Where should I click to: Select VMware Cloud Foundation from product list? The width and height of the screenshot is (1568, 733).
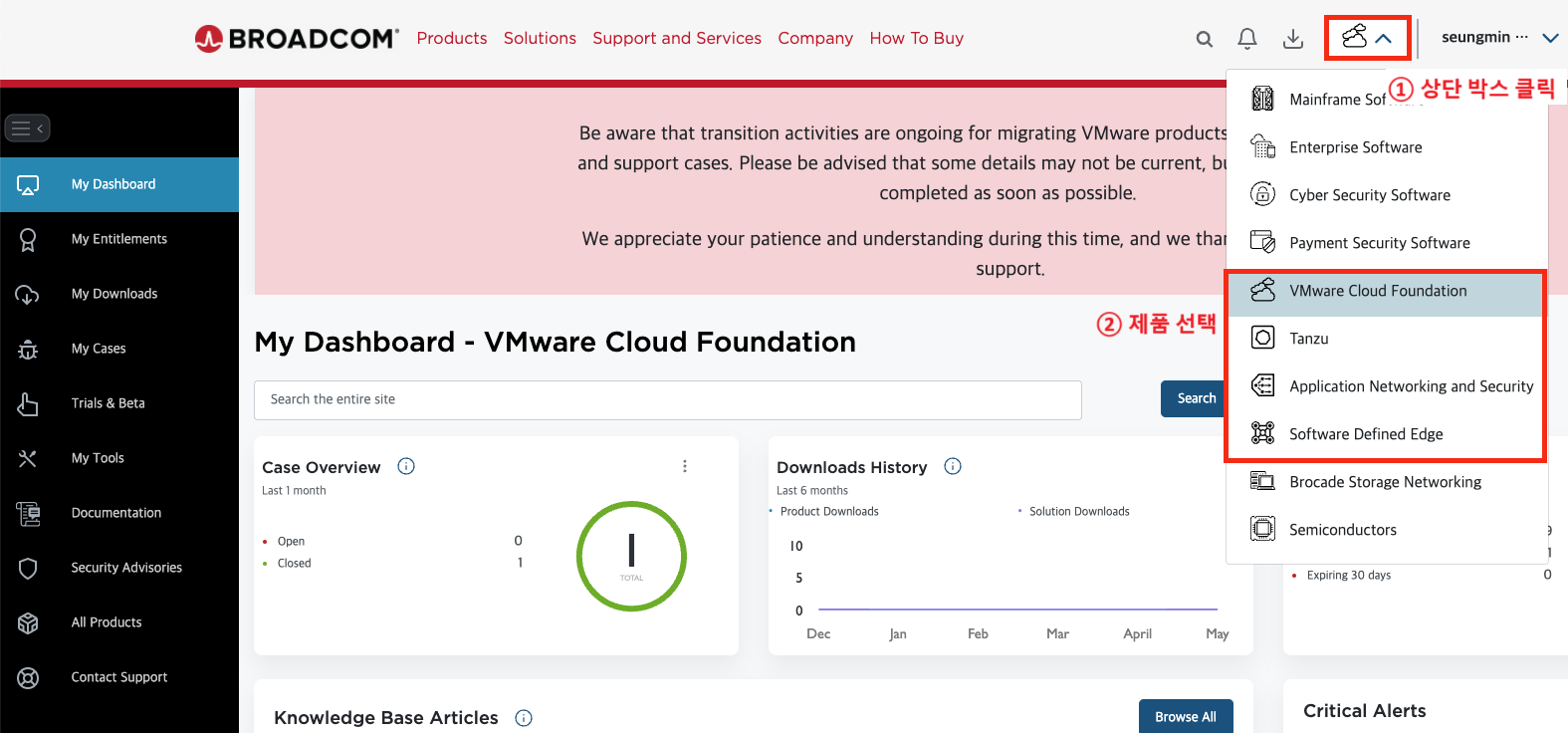click(x=1378, y=291)
